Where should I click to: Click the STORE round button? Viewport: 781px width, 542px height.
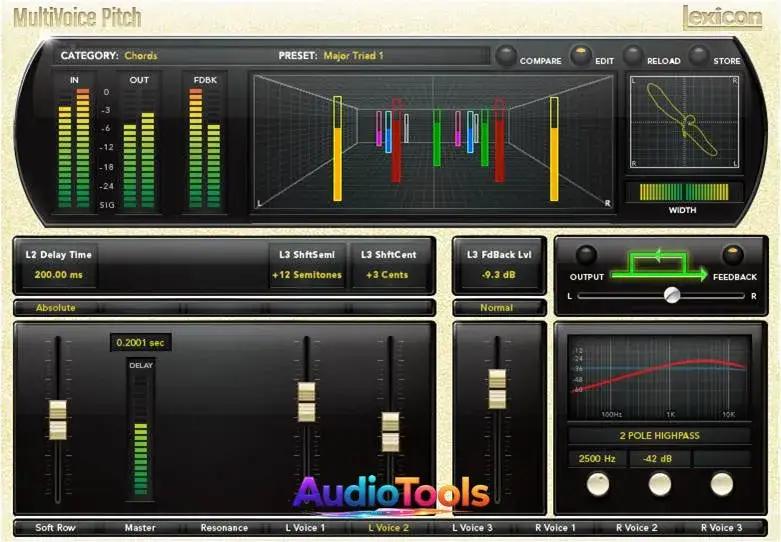(699, 55)
